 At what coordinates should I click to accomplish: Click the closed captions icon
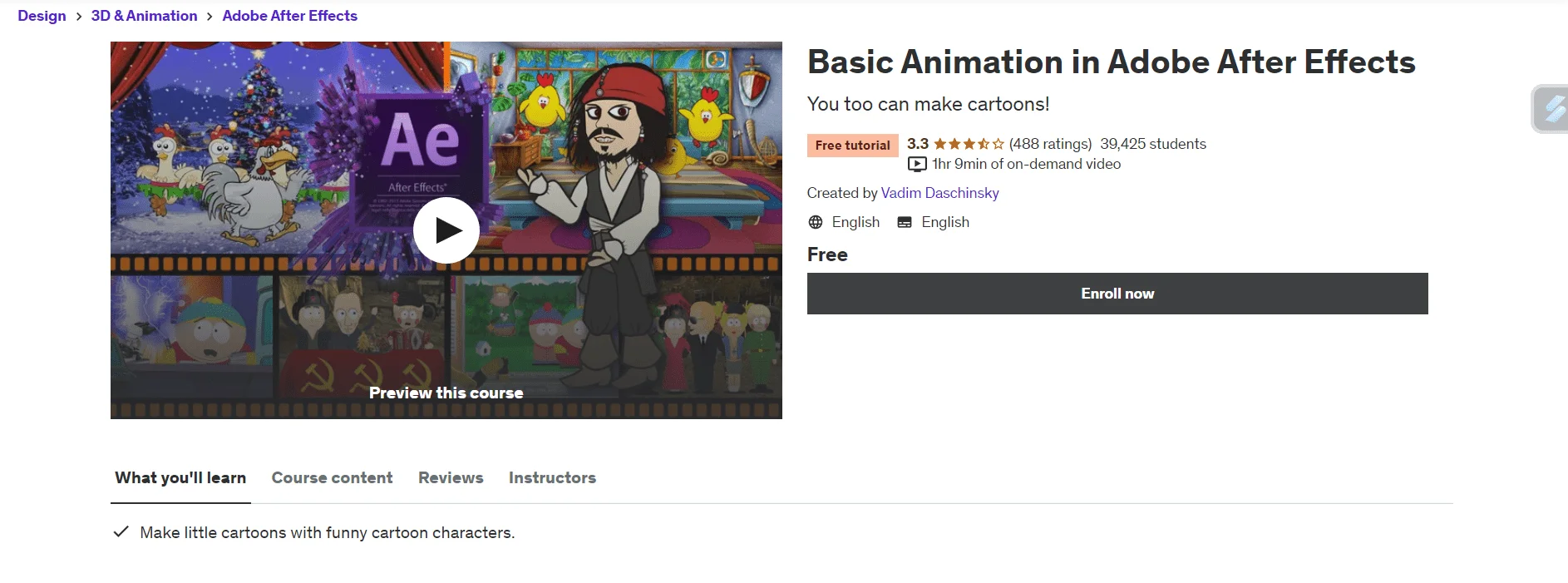click(x=905, y=222)
